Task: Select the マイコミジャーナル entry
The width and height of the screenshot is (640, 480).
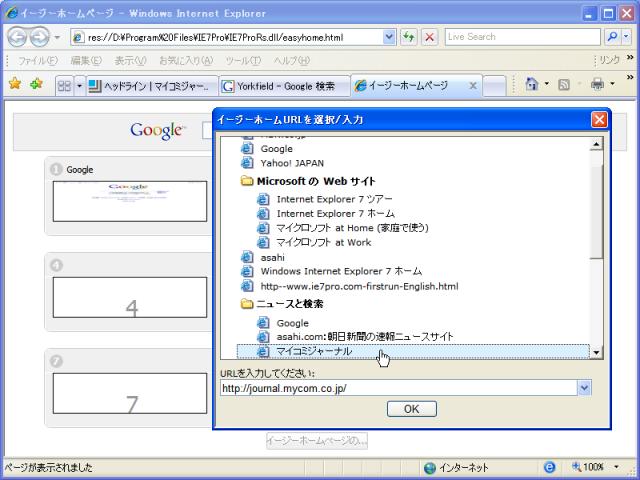Action: point(413,351)
